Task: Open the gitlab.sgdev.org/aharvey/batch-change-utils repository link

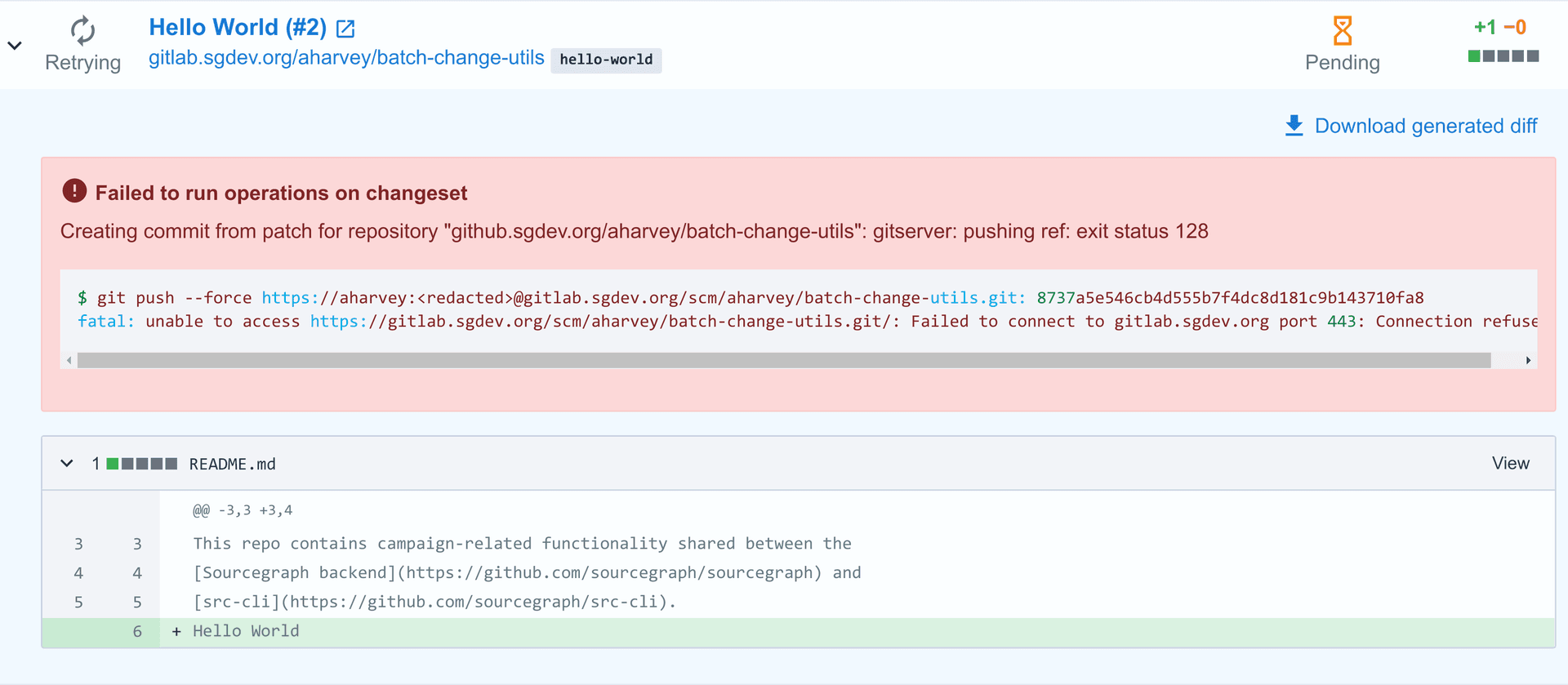Action: point(346,58)
